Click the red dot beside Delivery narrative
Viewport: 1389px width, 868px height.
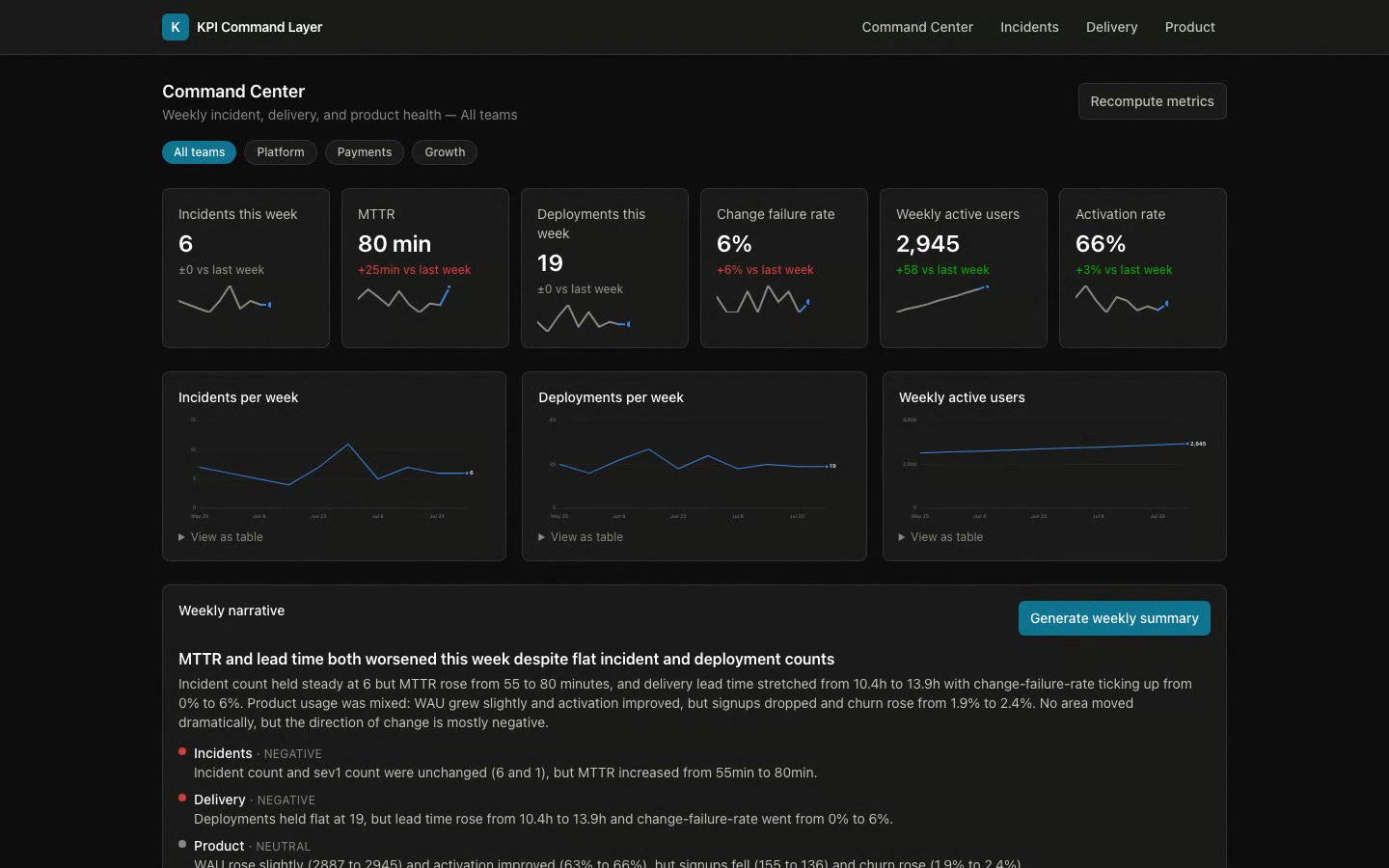182,798
